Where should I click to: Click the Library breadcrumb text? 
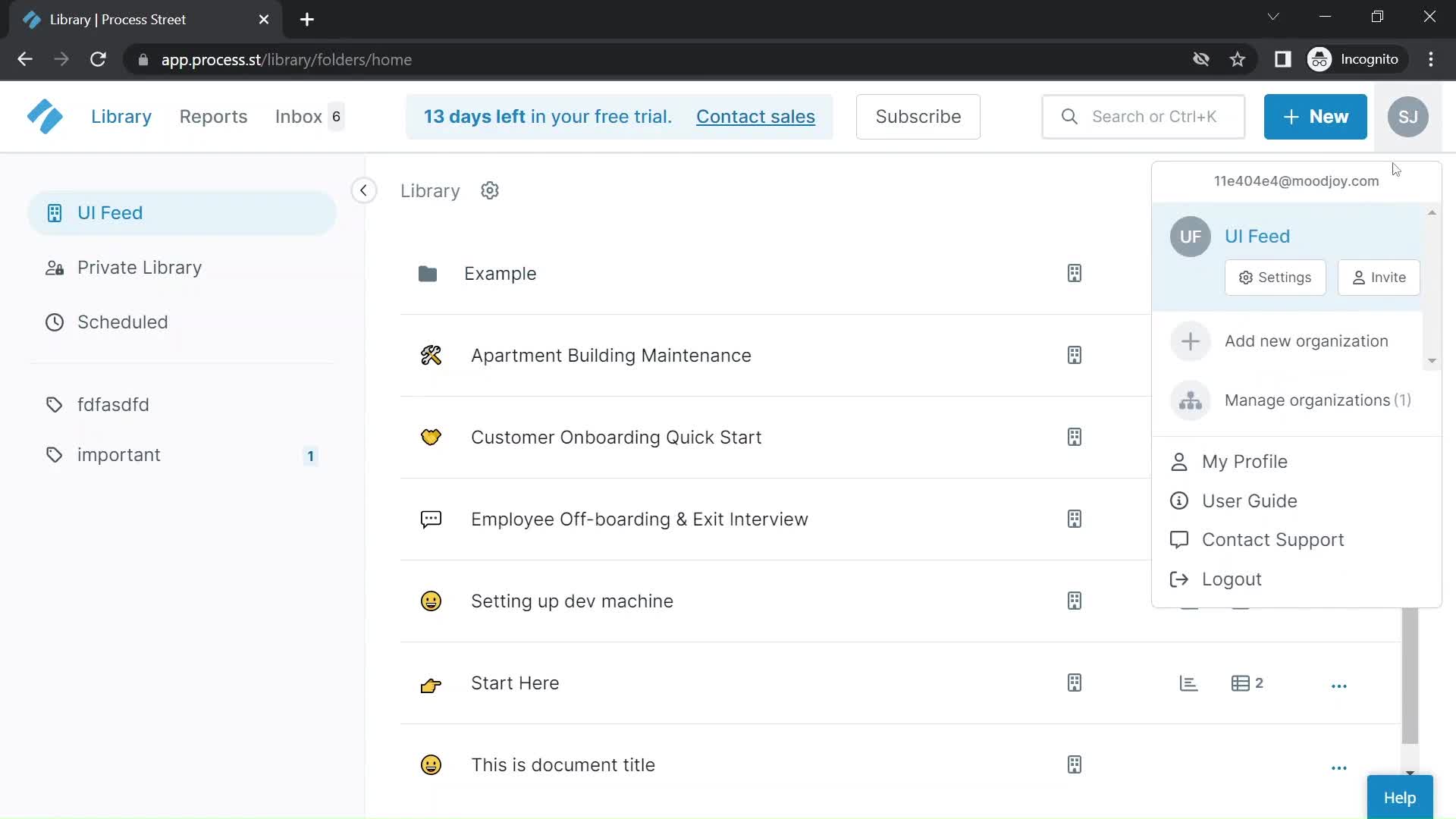[x=430, y=191]
